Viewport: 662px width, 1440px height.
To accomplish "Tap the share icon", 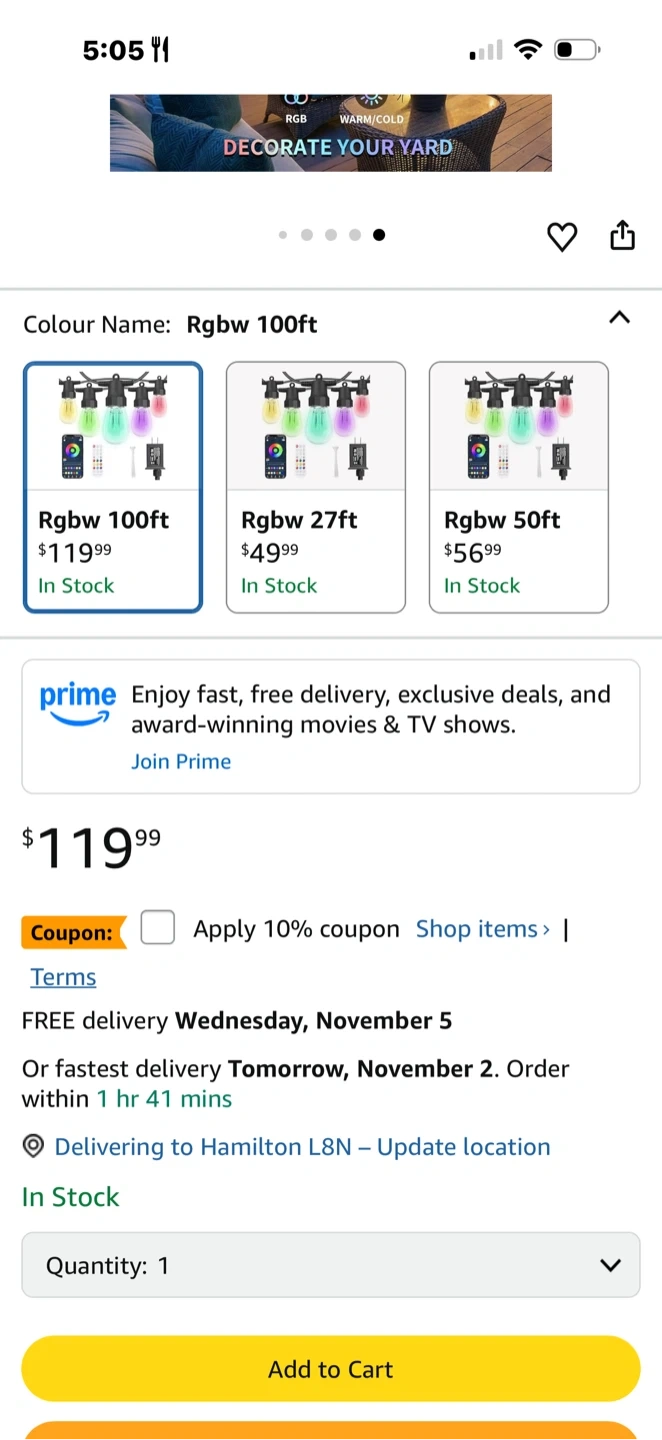I will (x=622, y=235).
